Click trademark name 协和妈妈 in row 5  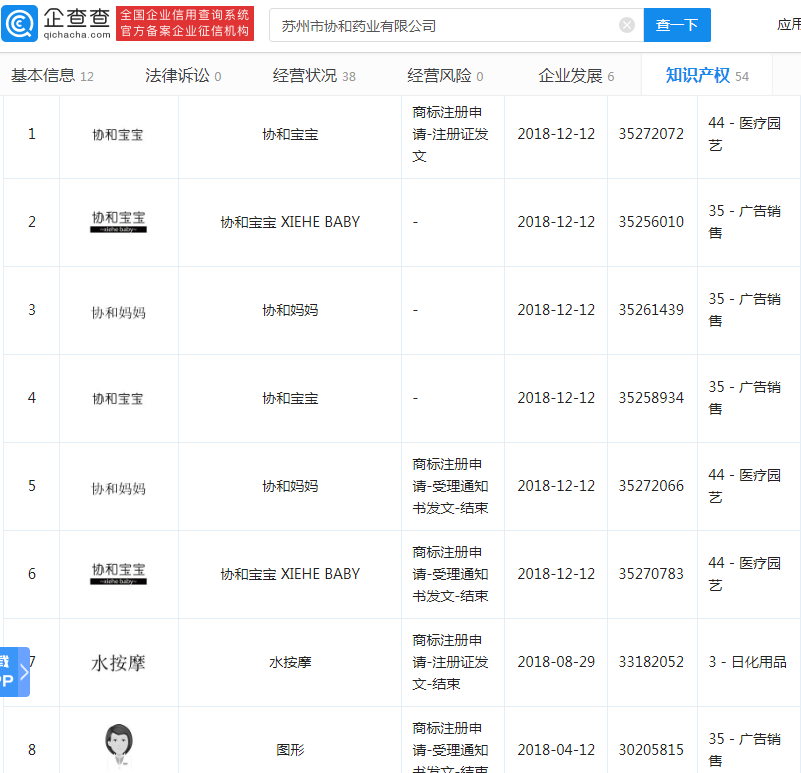point(290,486)
